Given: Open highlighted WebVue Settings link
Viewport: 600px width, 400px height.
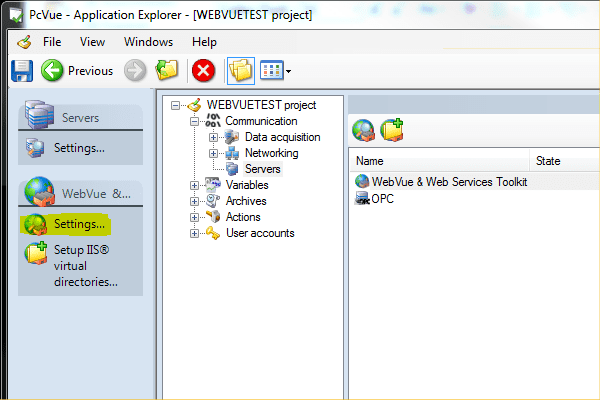Looking at the screenshot, I should pos(79,224).
